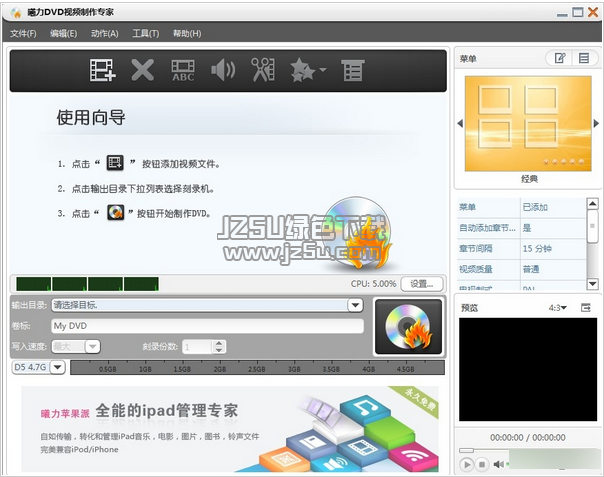
Task: Open the 帮助(H) menu
Action: (187, 34)
